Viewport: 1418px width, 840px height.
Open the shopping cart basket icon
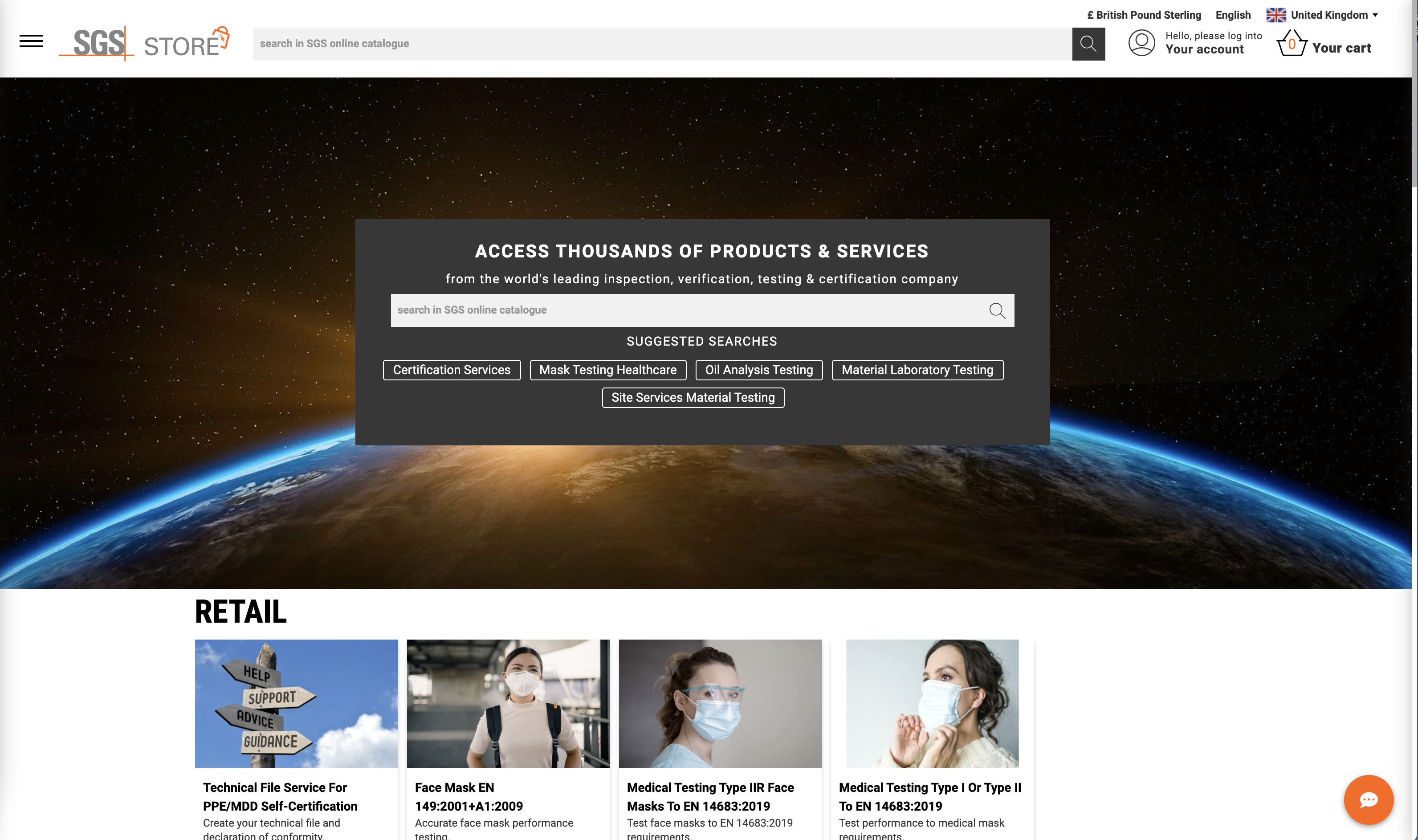coord(1292,43)
